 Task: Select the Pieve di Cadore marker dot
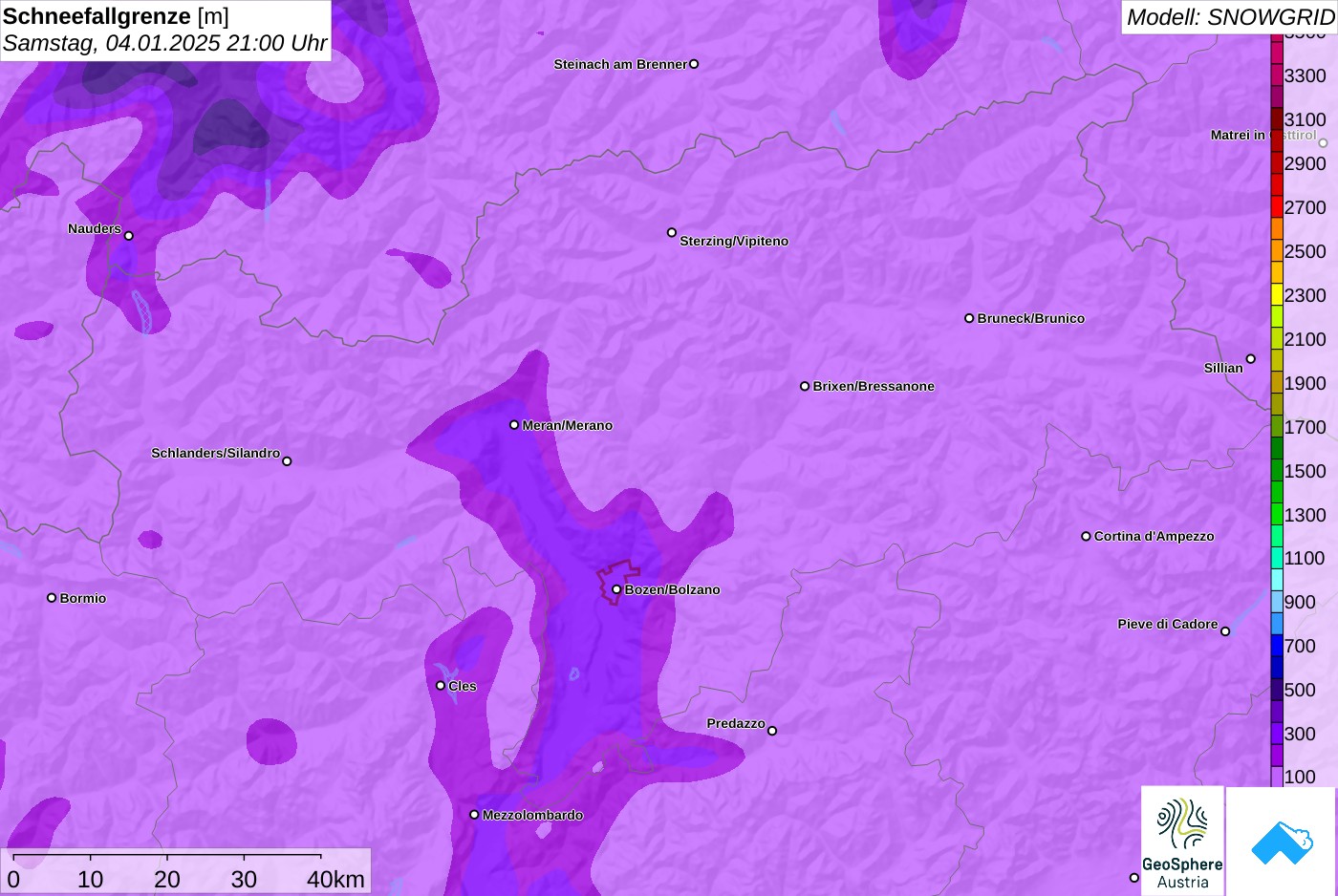pos(1225,631)
